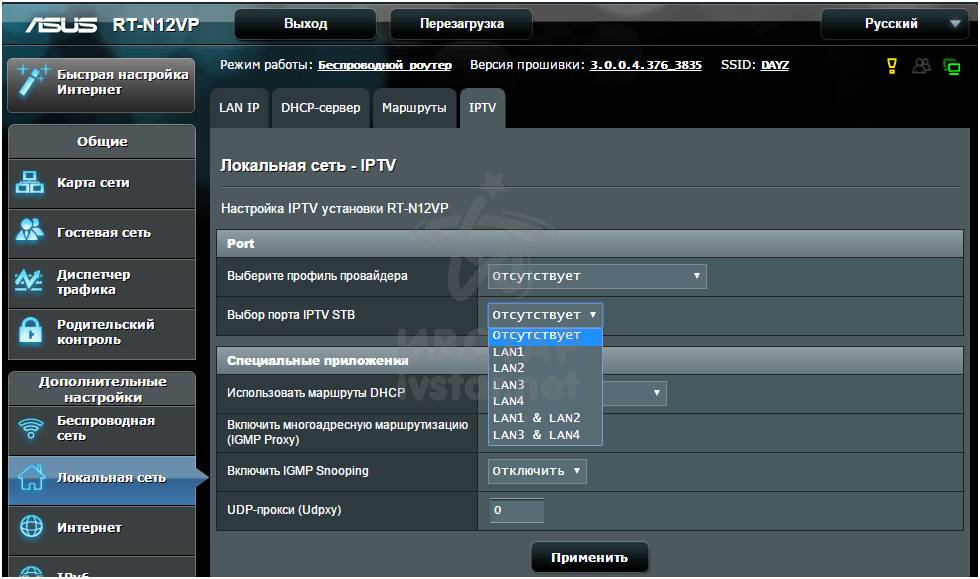The image size is (980, 579).
Task: Click the local network house icon
Action: [x=31, y=478]
